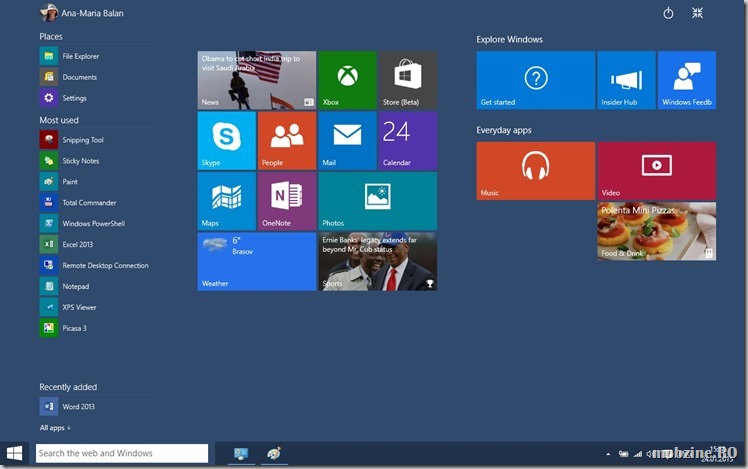Click the Windows Start button
748x469 pixels.
pos(14,453)
